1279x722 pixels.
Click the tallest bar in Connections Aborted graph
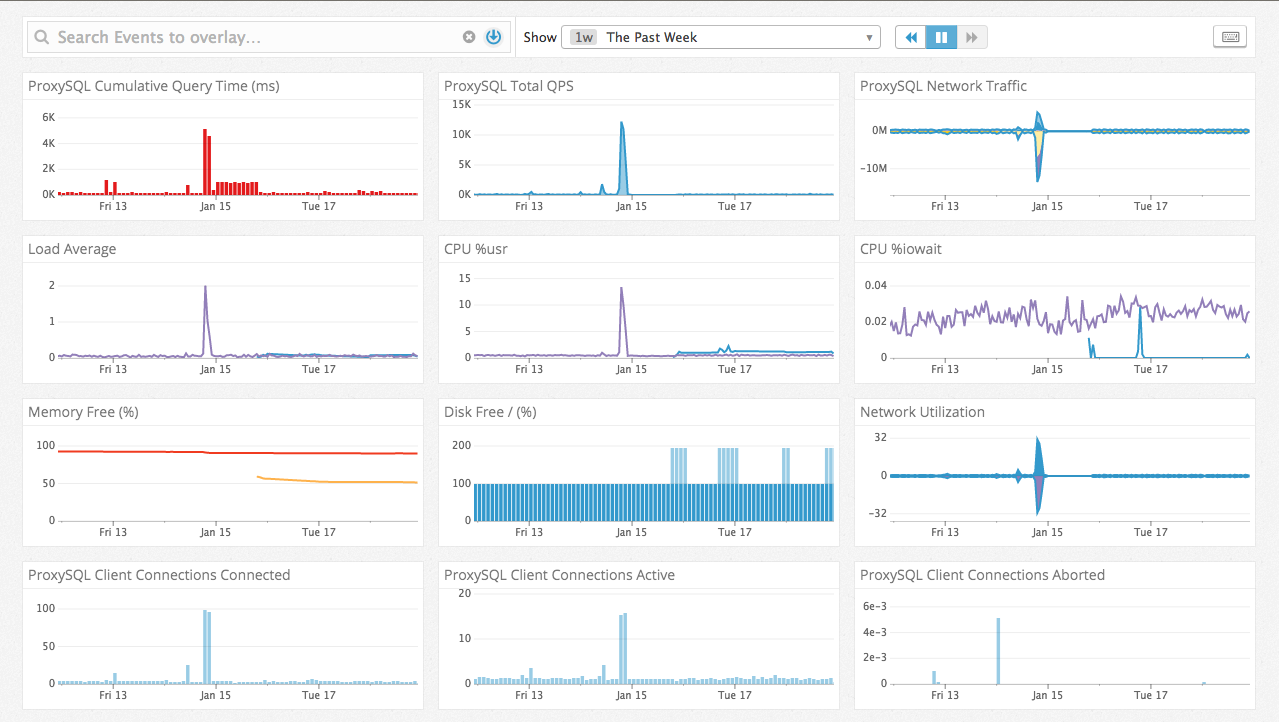[x=998, y=651]
